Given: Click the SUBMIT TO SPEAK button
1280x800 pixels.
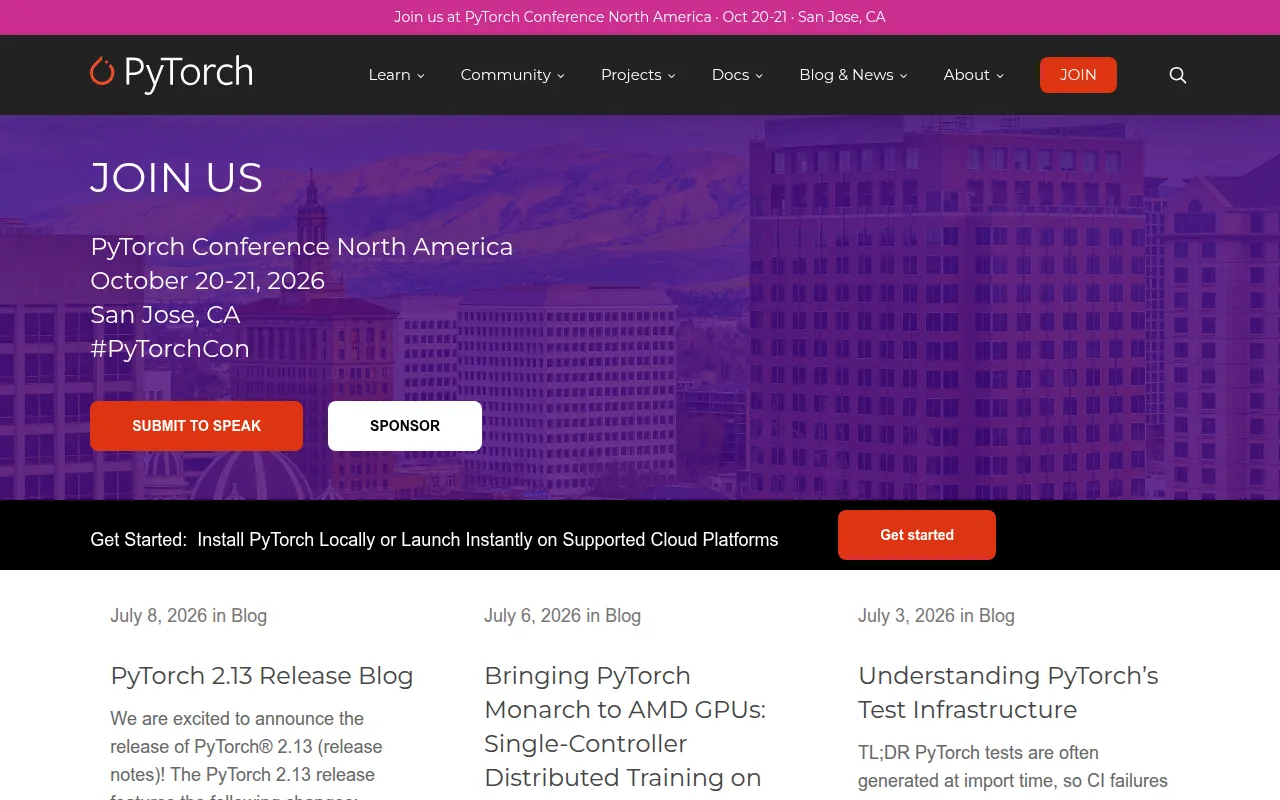Looking at the screenshot, I should tap(196, 426).
